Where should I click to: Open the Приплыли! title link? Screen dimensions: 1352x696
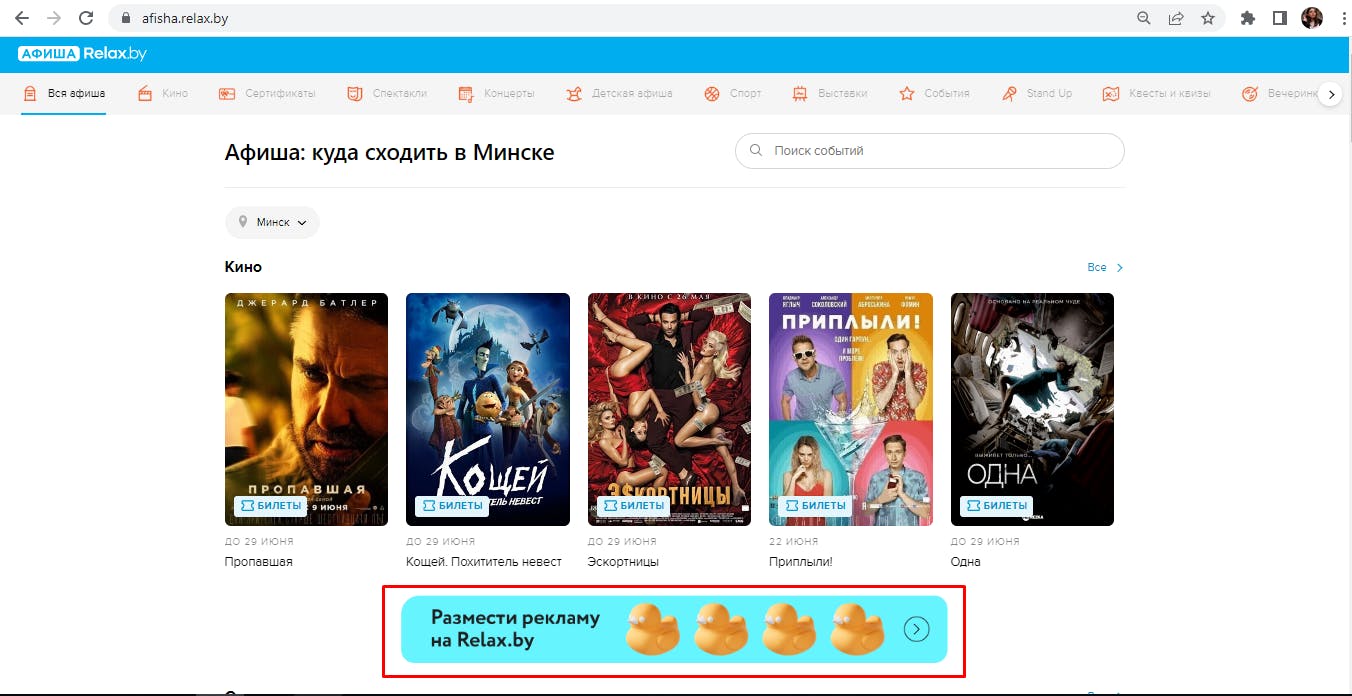801,562
